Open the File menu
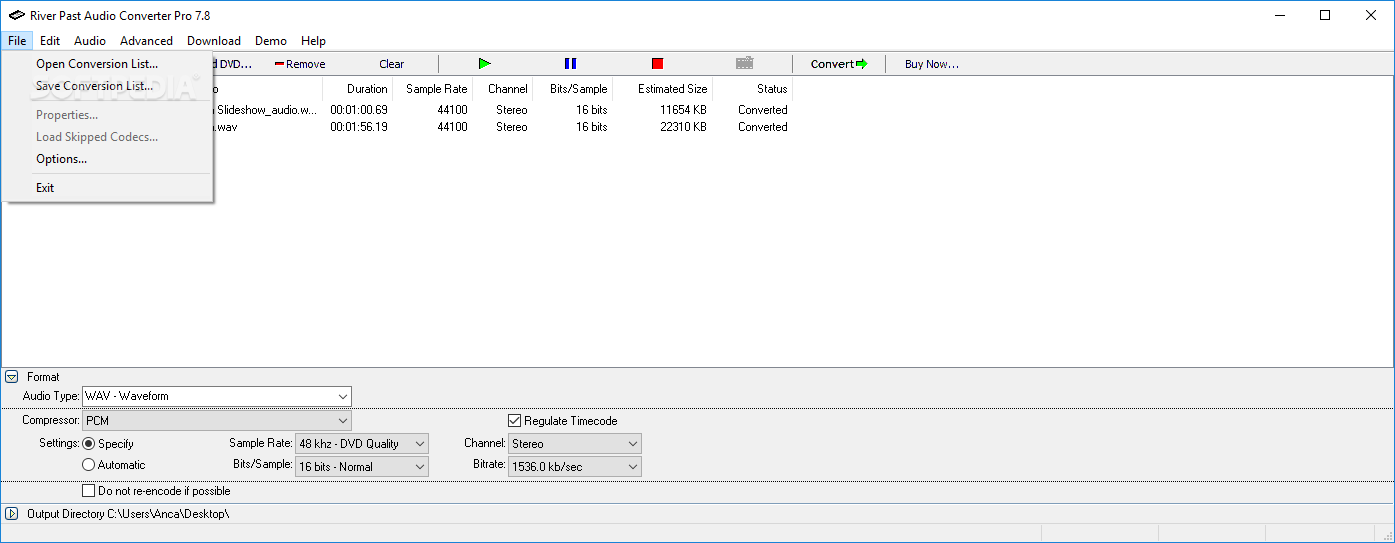 coord(17,41)
